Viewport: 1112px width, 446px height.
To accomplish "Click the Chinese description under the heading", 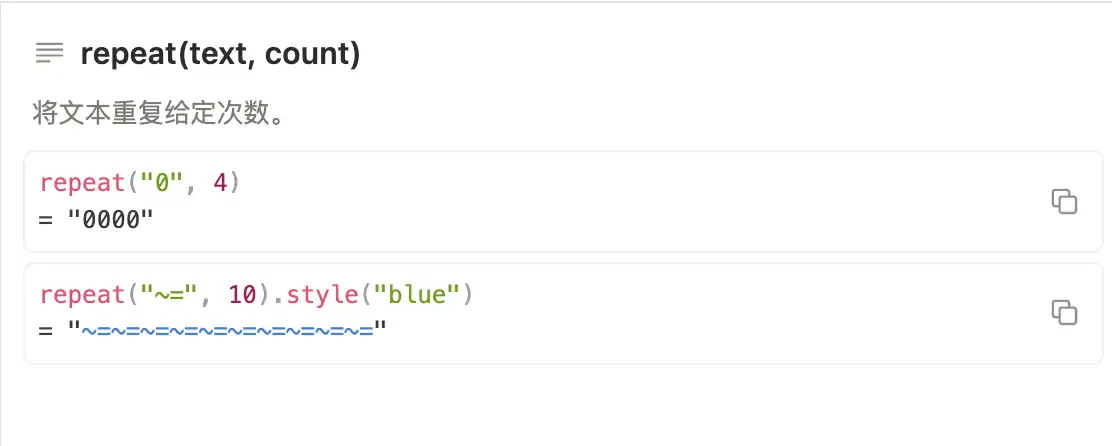I will [x=160, y=113].
